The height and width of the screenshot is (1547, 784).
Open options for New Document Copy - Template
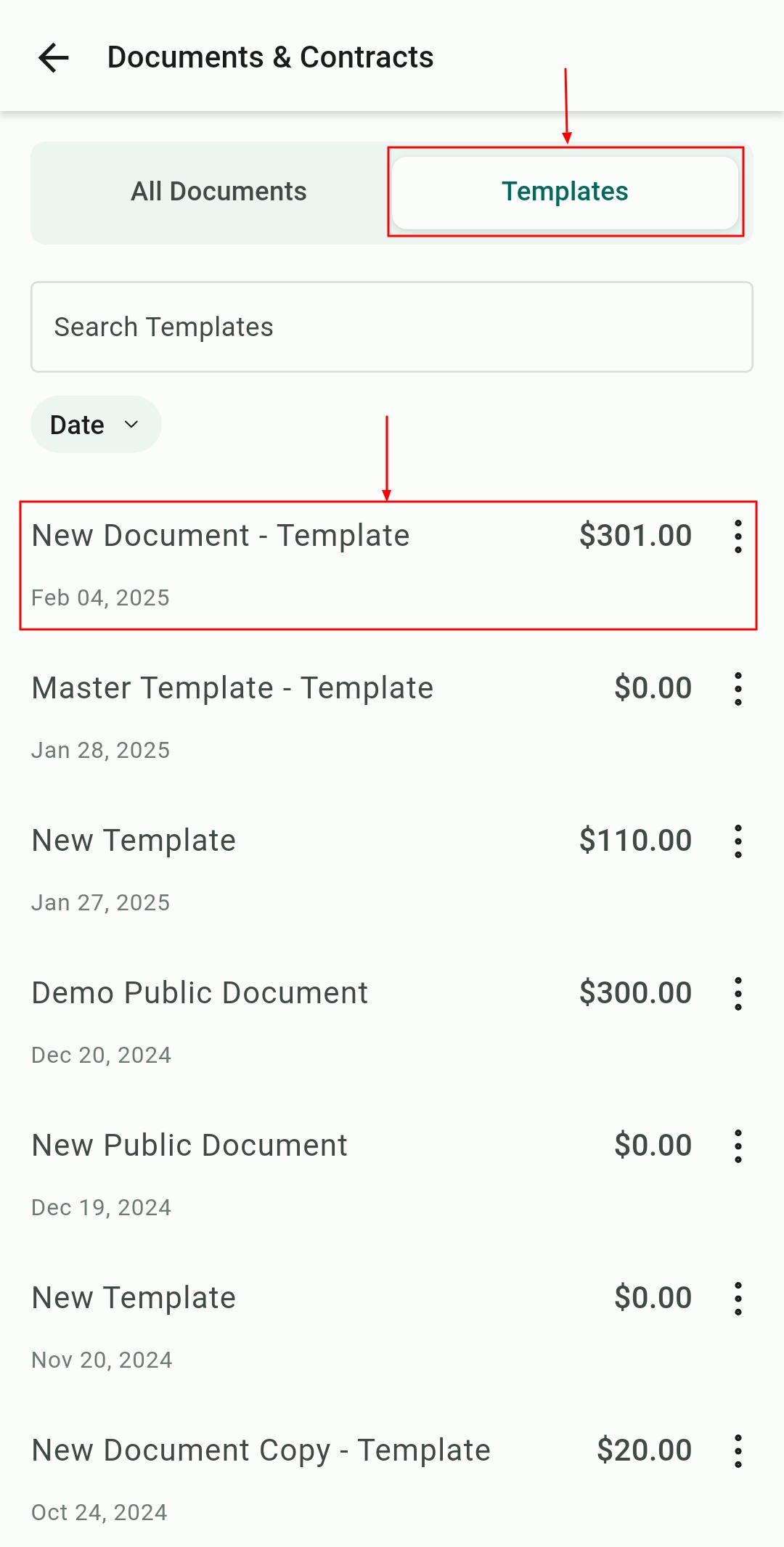(738, 1451)
